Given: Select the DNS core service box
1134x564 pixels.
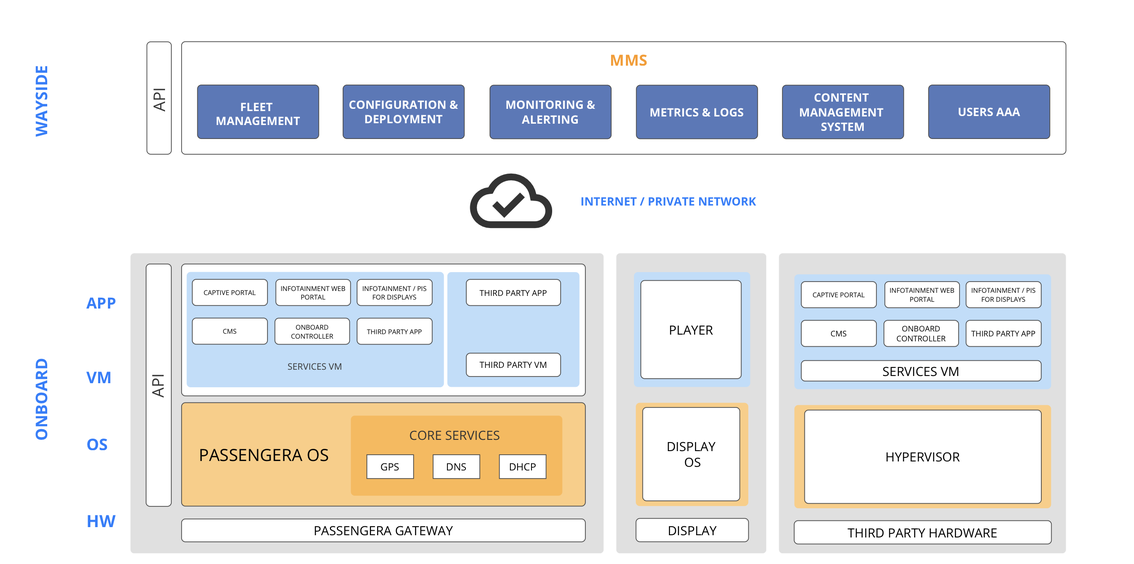Looking at the screenshot, I should click(x=456, y=467).
